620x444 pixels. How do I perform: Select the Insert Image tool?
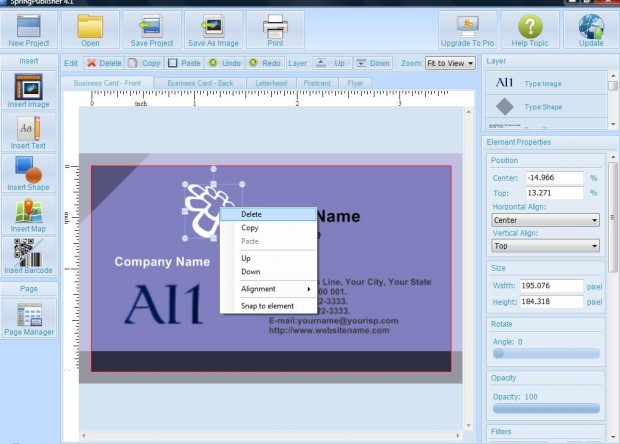[27, 91]
